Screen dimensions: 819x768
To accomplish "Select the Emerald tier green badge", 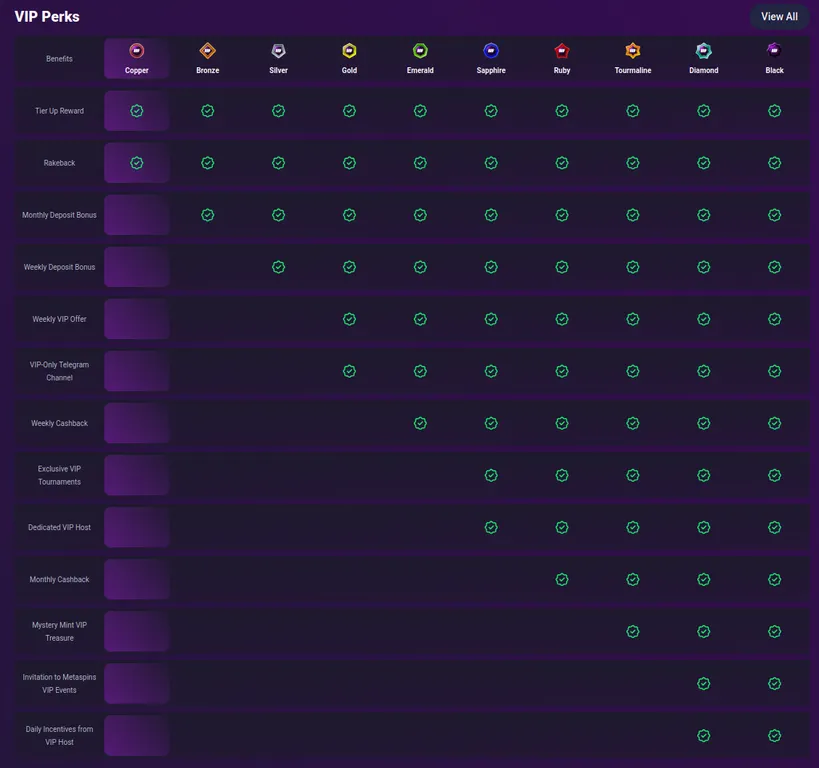I will (x=420, y=51).
